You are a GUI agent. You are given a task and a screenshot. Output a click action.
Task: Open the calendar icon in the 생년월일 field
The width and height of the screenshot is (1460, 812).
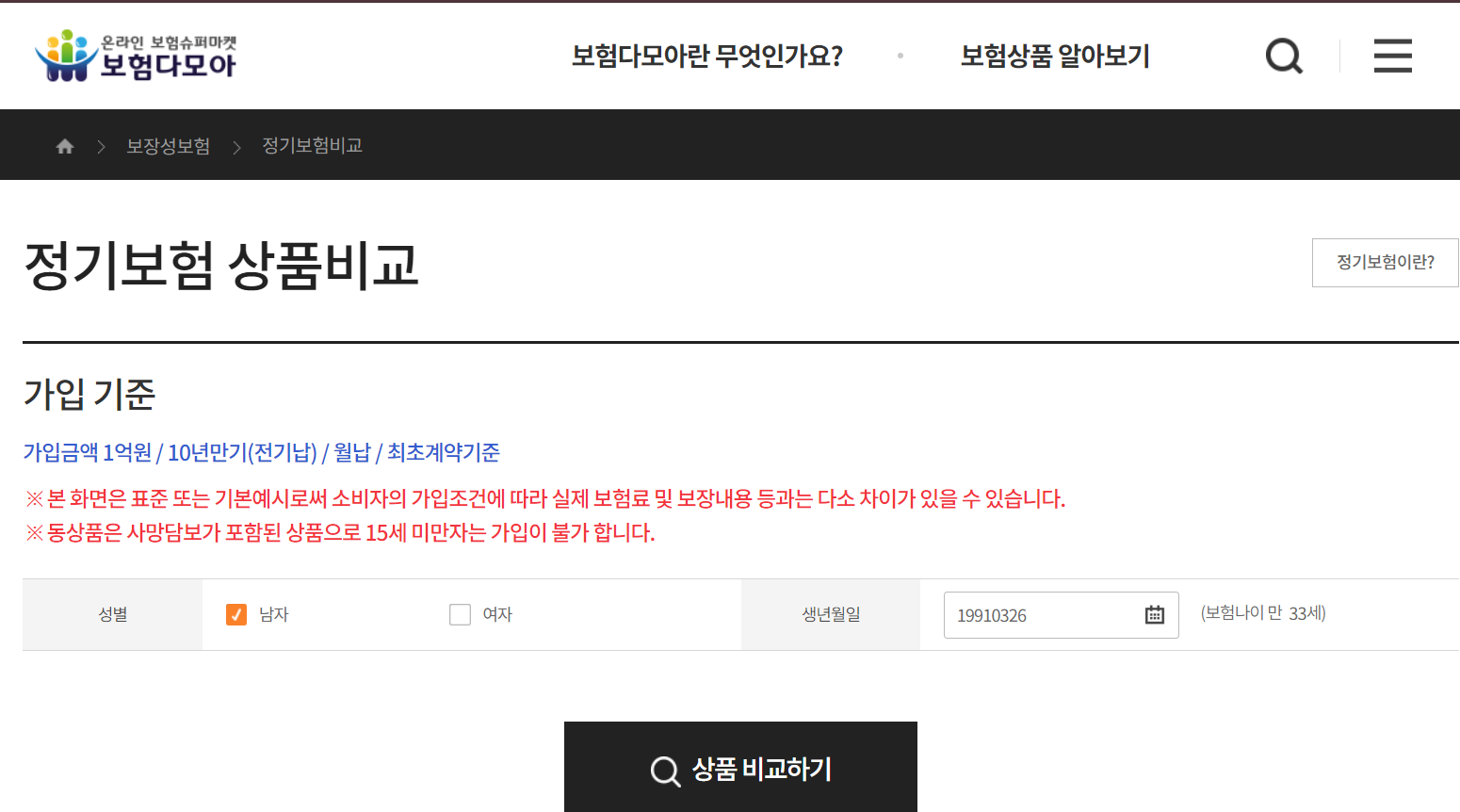point(1157,614)
